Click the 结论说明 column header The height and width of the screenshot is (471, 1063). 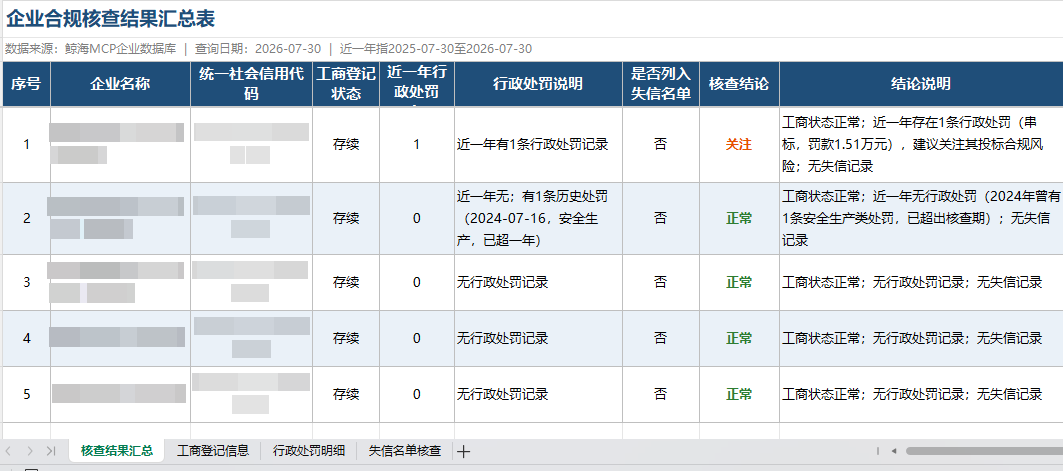(921, 84)
